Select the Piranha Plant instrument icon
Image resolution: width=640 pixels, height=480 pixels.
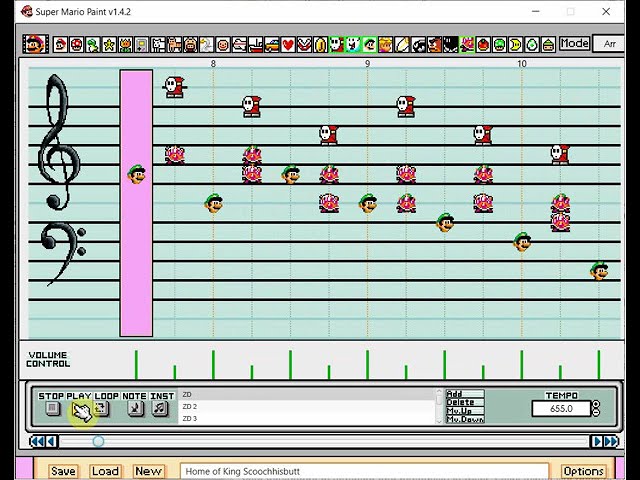coord(304,44)
